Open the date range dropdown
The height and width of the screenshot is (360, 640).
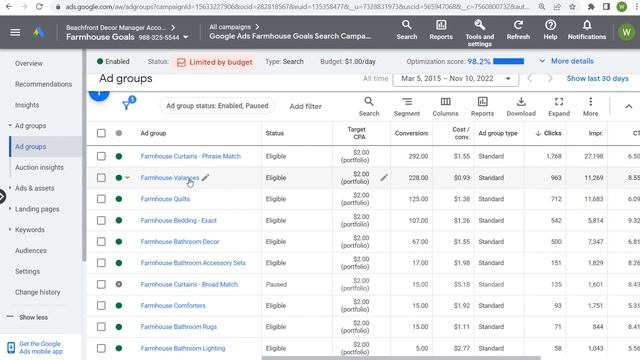click(456, 79)
